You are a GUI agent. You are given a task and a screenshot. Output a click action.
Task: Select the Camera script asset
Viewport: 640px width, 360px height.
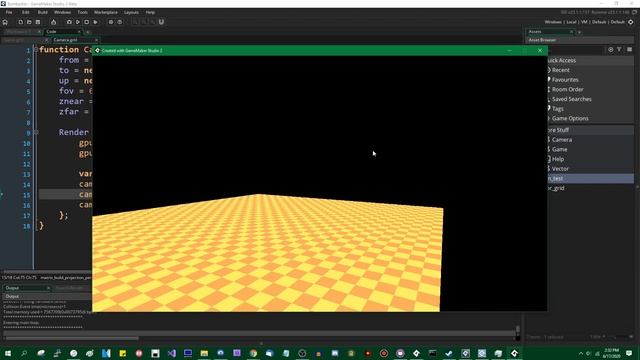tap(562, 140)
